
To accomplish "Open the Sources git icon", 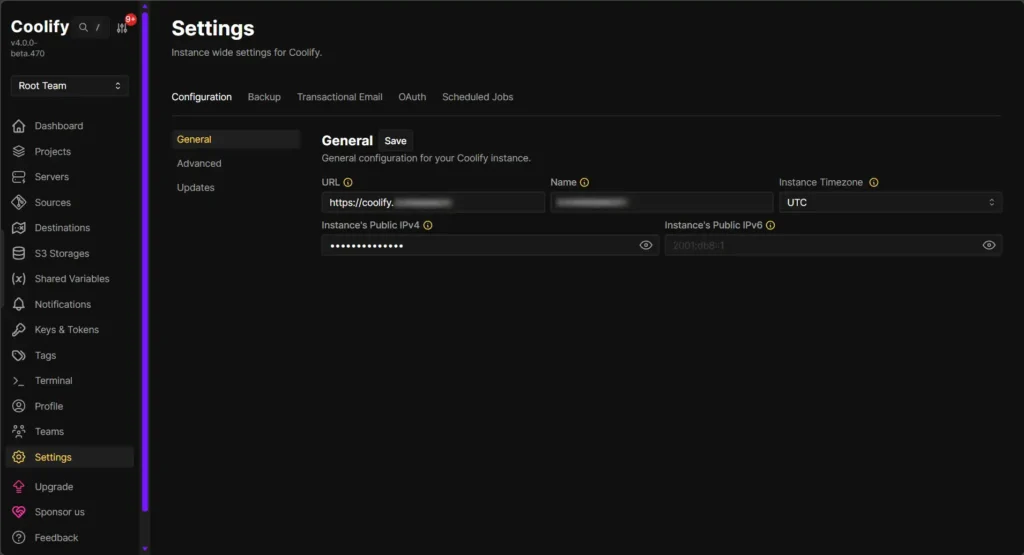I will [x=19, y=202].
